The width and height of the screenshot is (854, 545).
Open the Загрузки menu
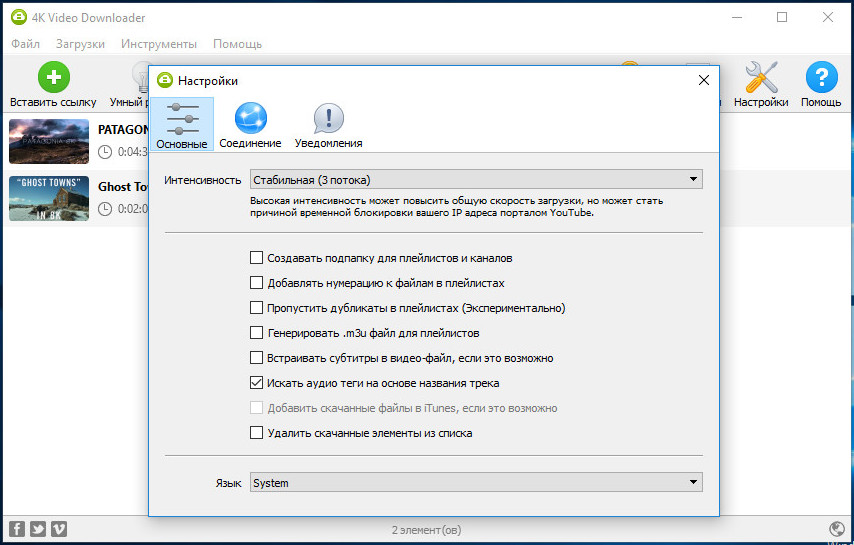[x=80, y=44]
